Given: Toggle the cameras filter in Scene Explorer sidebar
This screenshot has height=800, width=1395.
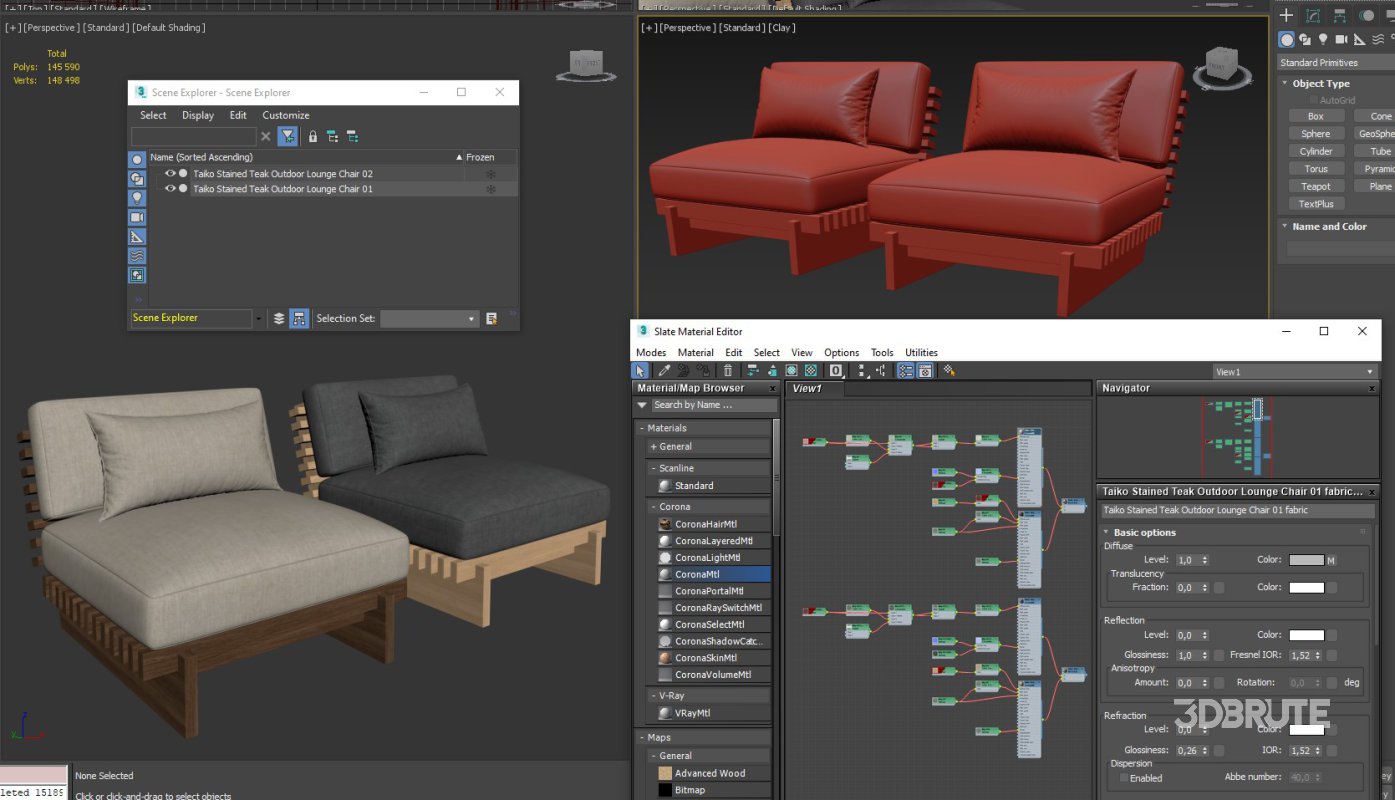Looking at the screenshot, I should [137, 217].
